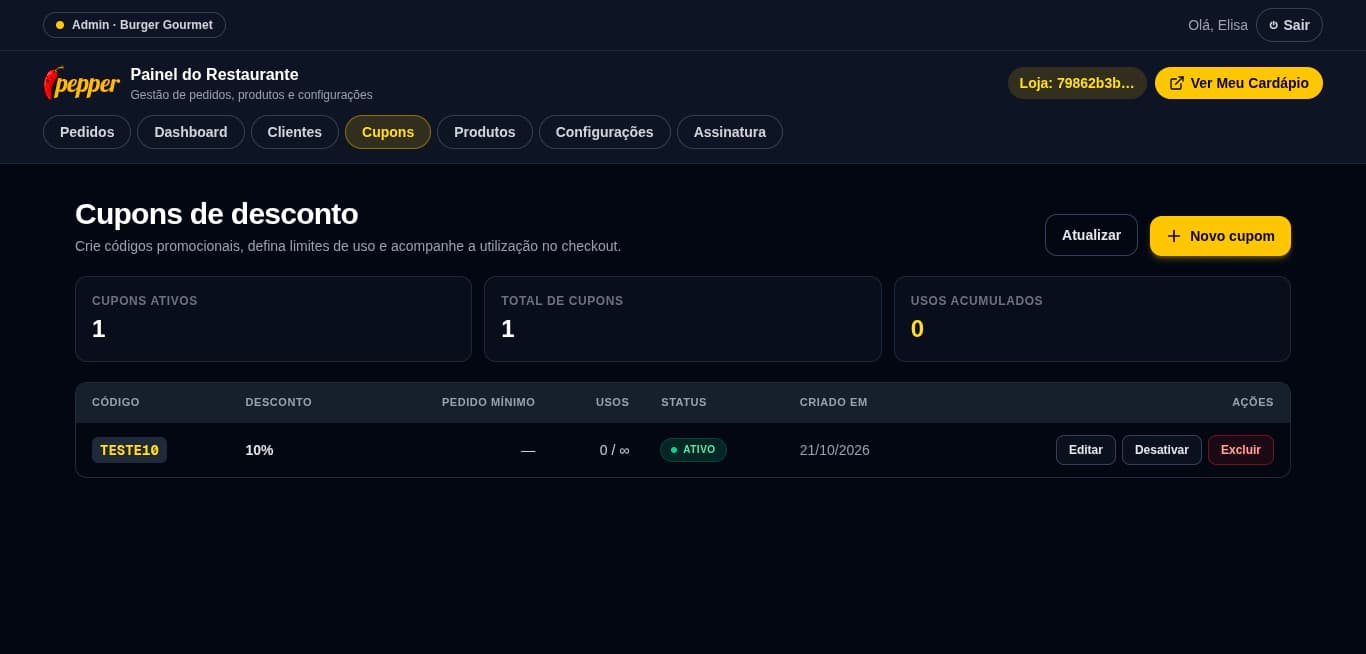Click the Total de cupons card
Viewport: 1366px width, 654px height.
click(683, 319)
